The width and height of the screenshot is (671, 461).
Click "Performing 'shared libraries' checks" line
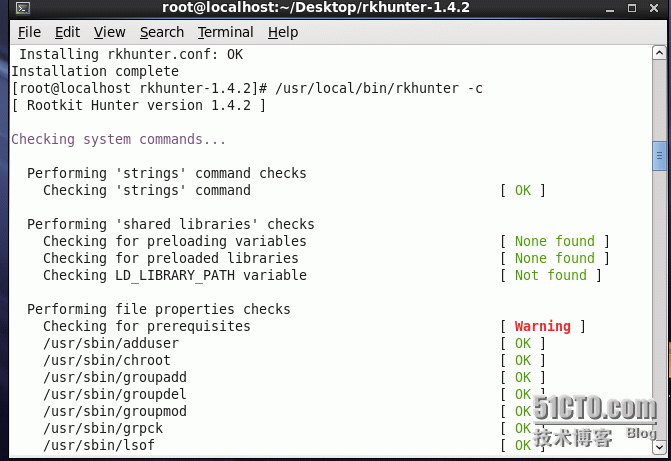[171, 224]
